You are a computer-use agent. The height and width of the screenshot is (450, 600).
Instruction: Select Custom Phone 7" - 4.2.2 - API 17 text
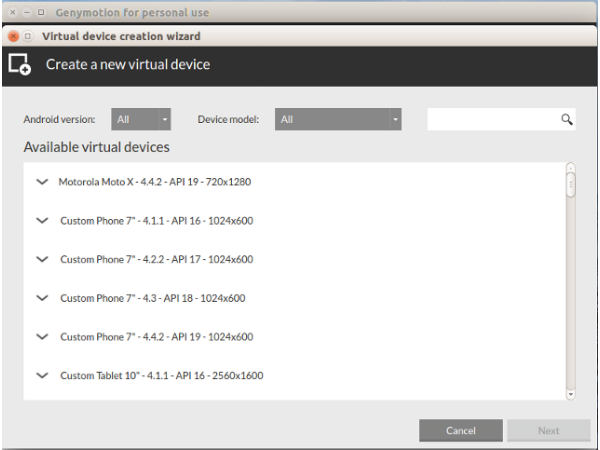pos(157,259)
